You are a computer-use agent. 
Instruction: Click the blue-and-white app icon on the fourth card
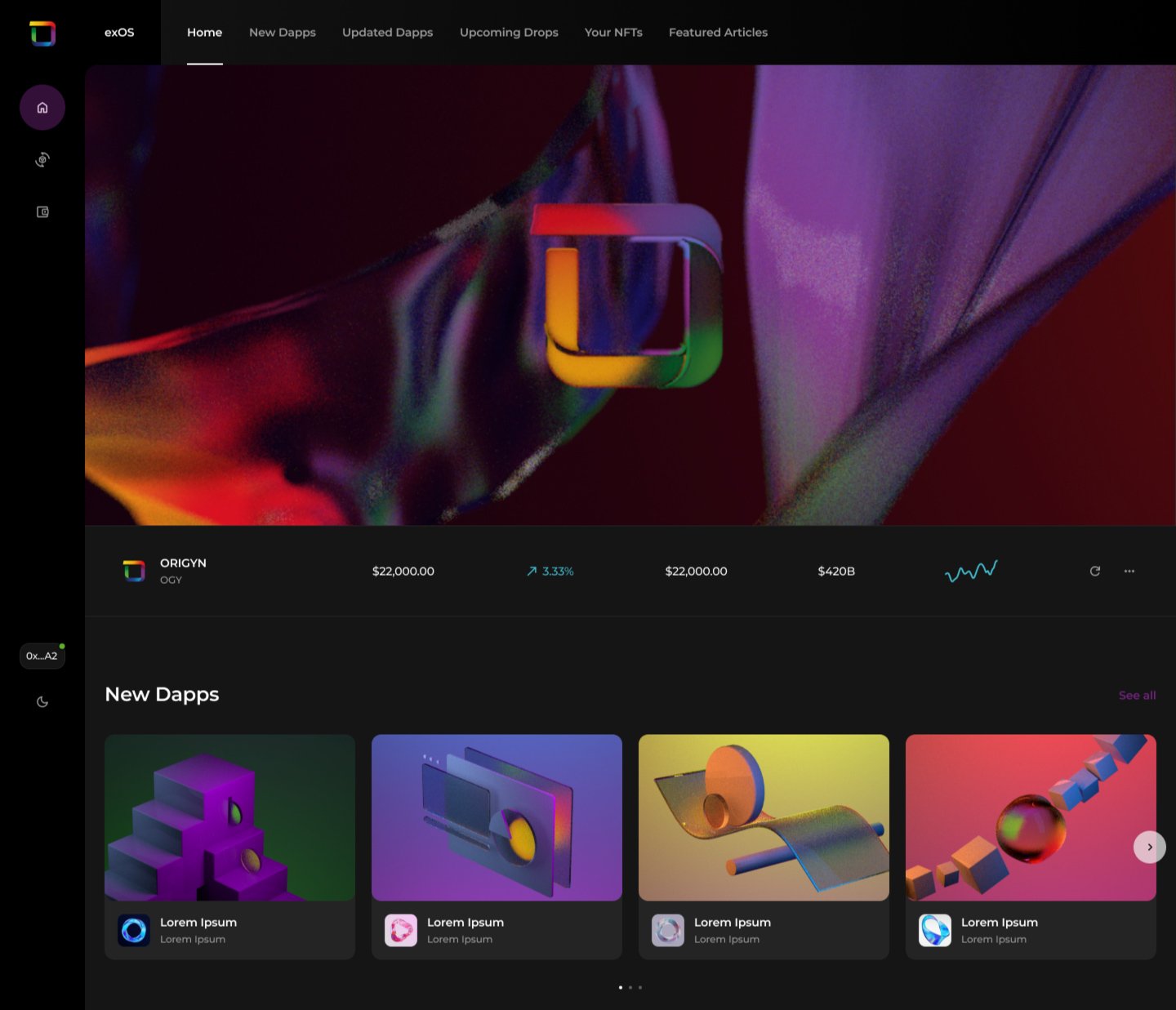pyautogui.click(x=935, y=931)
